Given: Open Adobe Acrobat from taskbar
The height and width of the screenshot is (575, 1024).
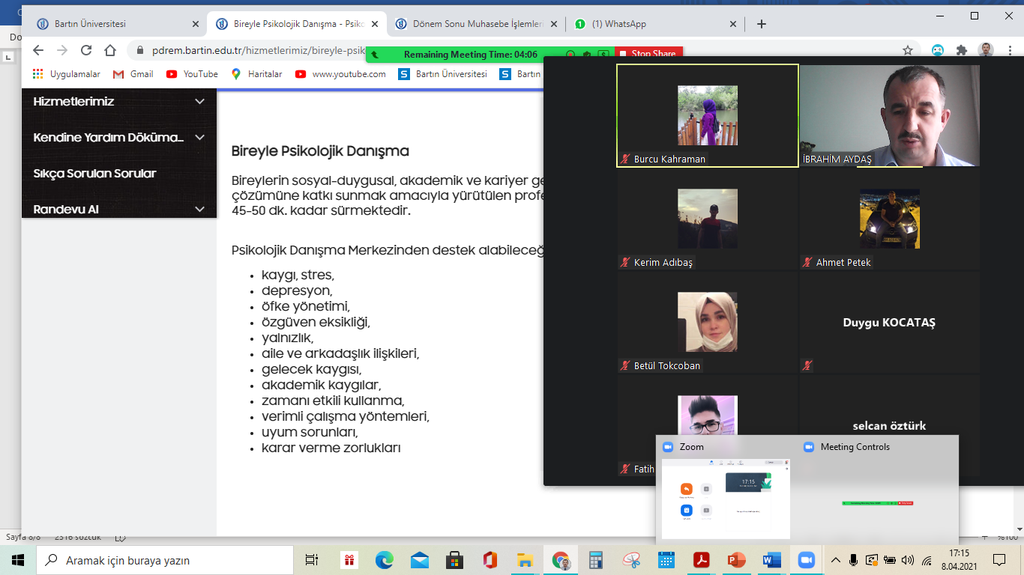Looking at the screenshot, I should point(701,560).
